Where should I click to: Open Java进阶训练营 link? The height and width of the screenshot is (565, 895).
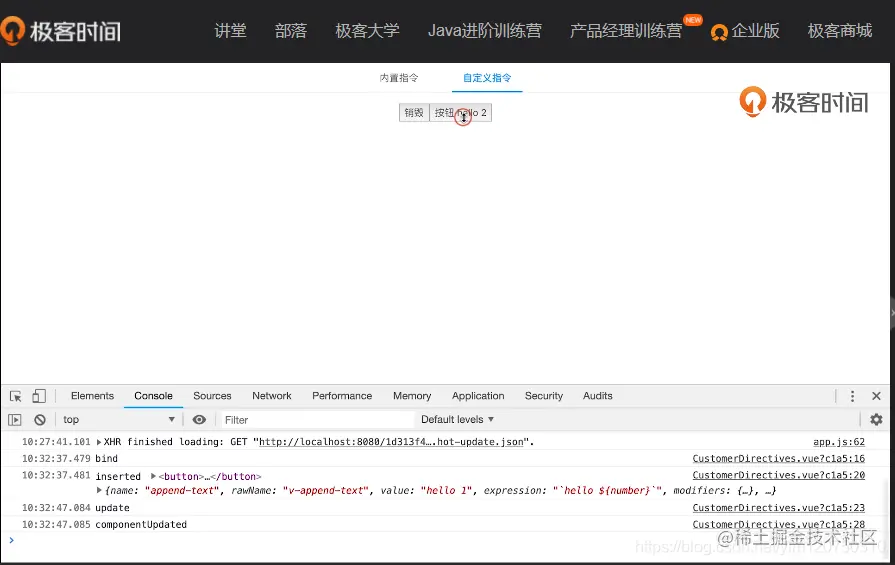point(485,31)
